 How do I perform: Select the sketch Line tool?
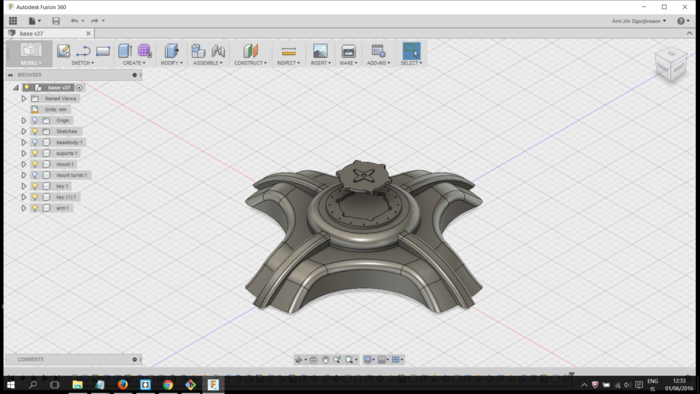pyautogui.click(x=83, y=51)
